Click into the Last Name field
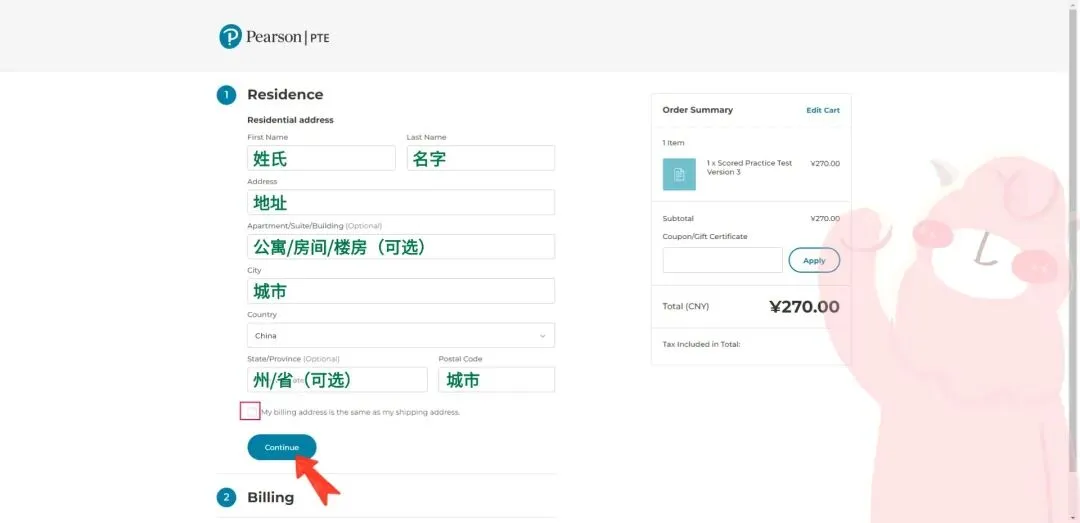 (481, 158)
